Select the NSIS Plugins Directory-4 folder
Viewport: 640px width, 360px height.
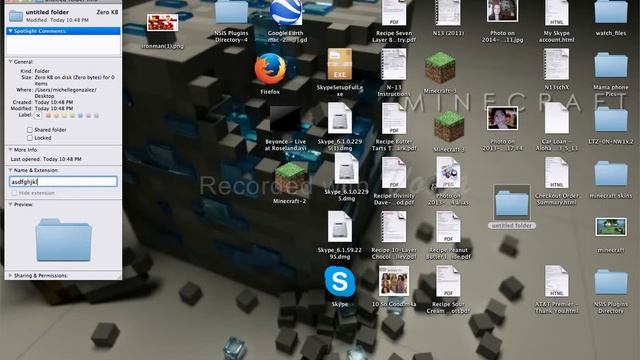pyautogui.click(x=231, y=12)
